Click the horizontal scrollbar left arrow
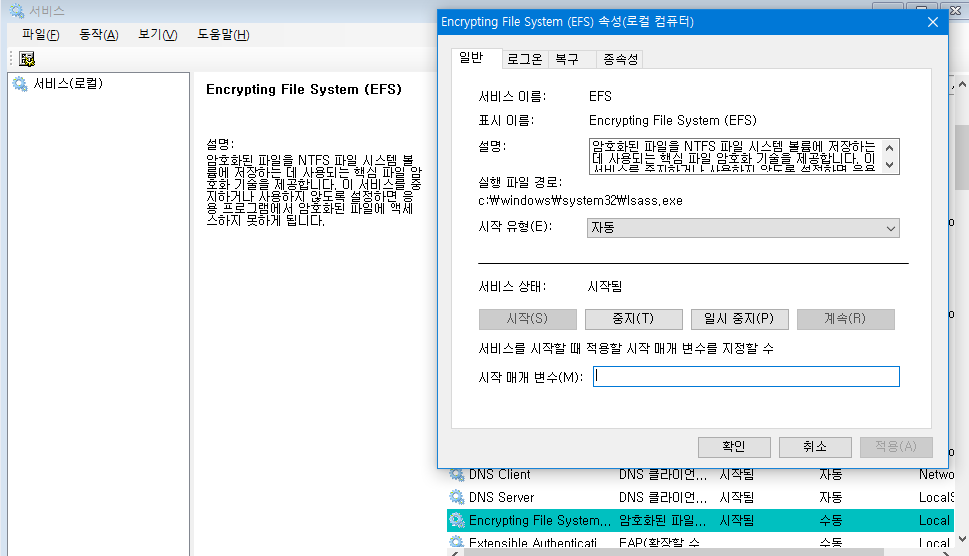969x556 pixels. (x=453, y=552)
